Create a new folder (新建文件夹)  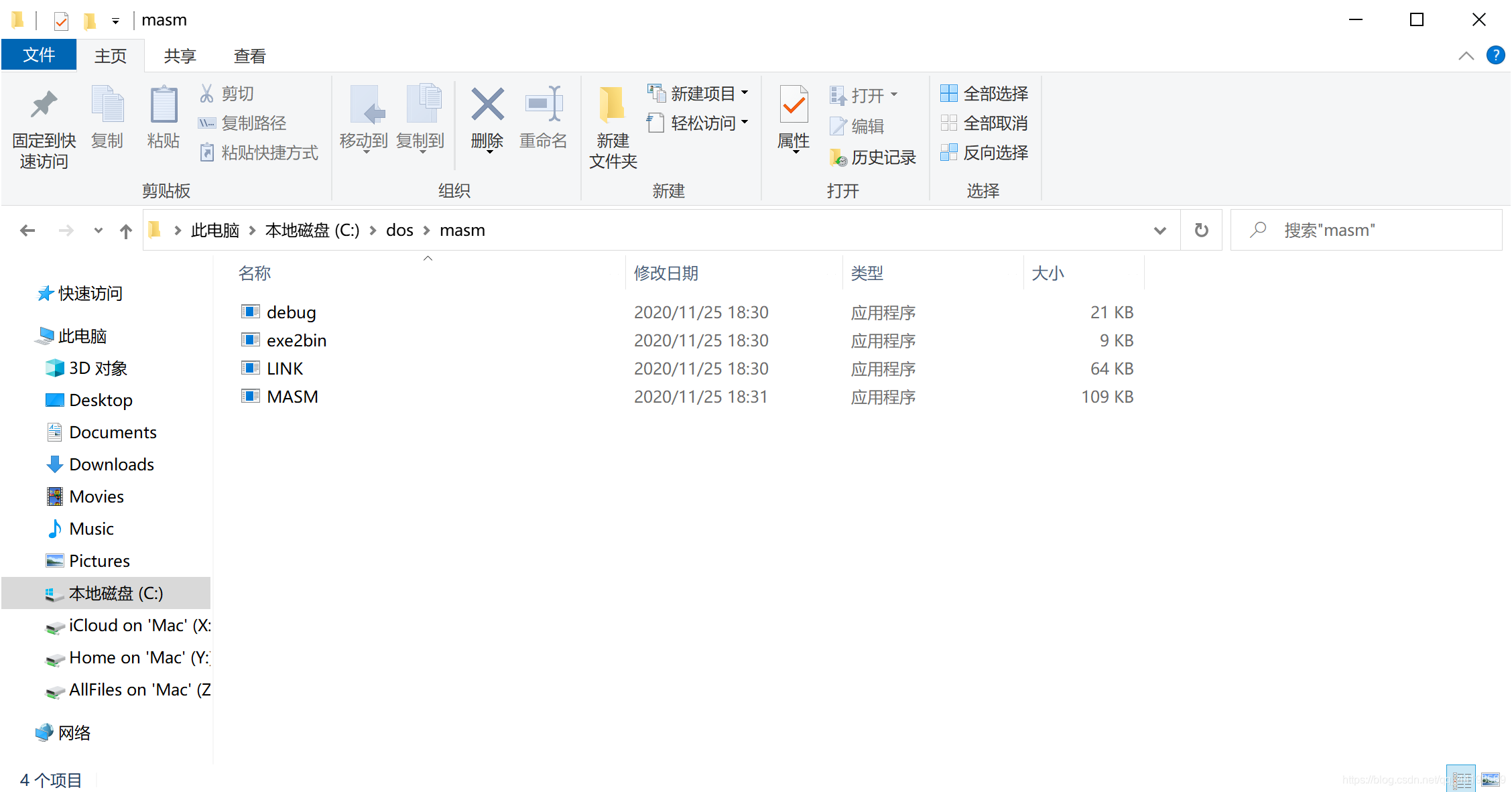[612, 124]
